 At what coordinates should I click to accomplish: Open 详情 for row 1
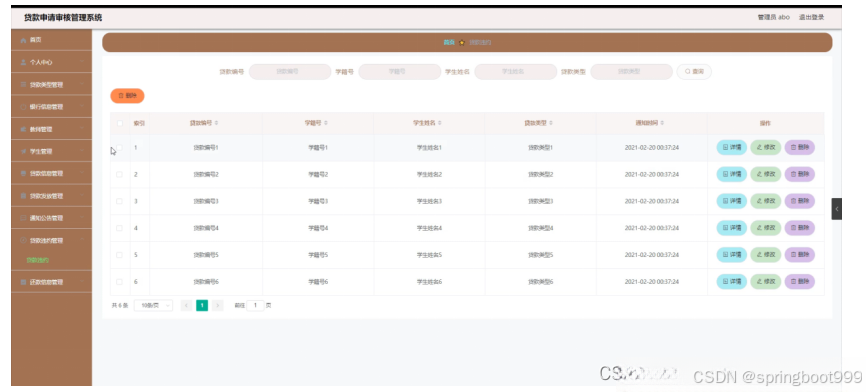click(732, 147)
